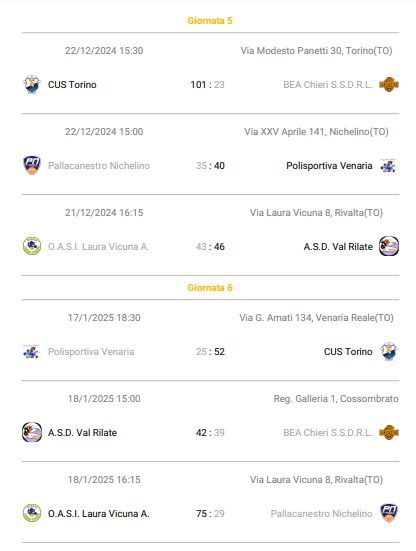Click BEA Chieri logo in the 42:39 match

[x=389, y=433]
